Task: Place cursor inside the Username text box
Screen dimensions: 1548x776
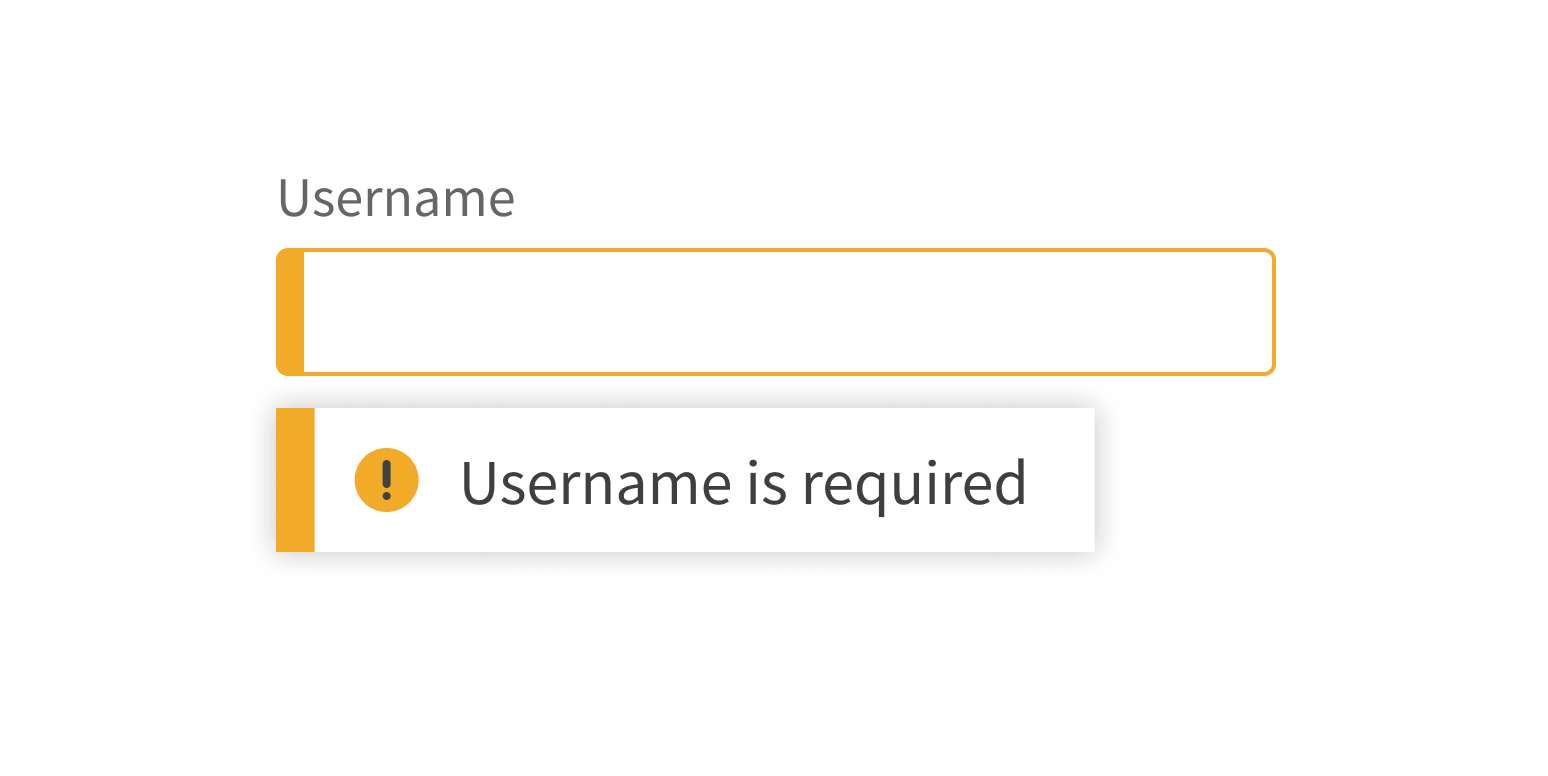Action: click(775, 312)
